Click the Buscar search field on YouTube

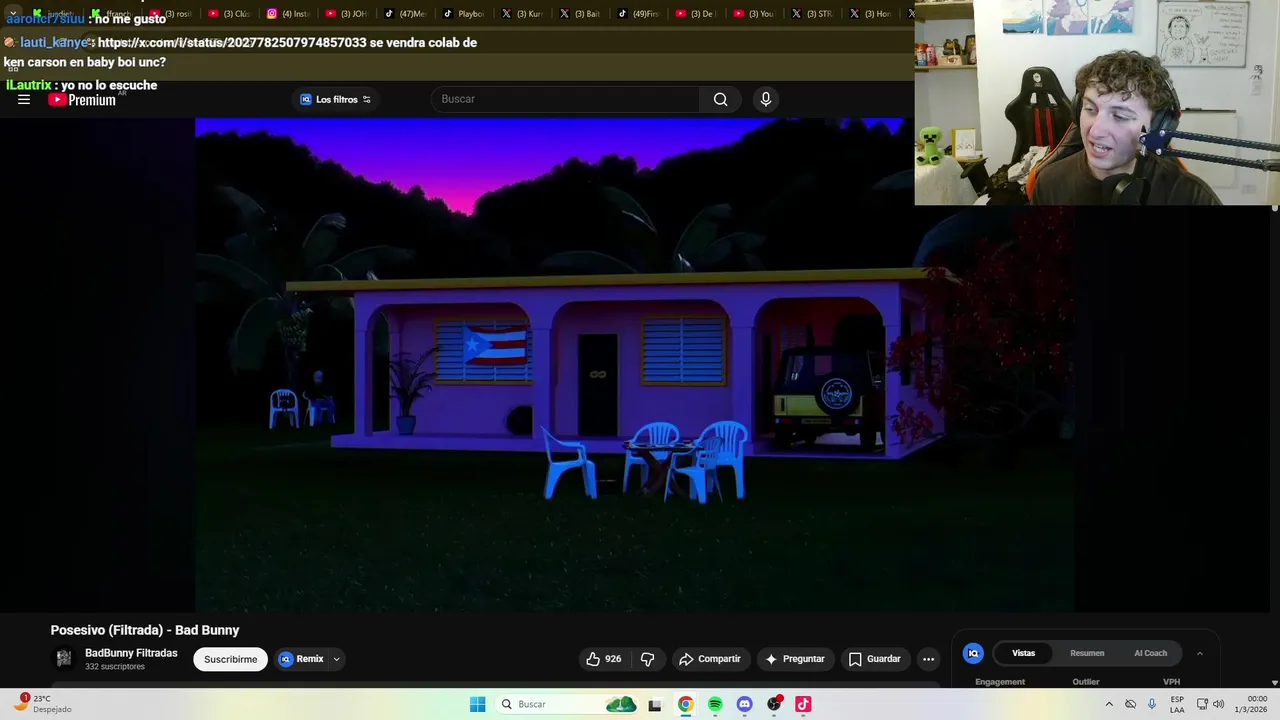566,99
